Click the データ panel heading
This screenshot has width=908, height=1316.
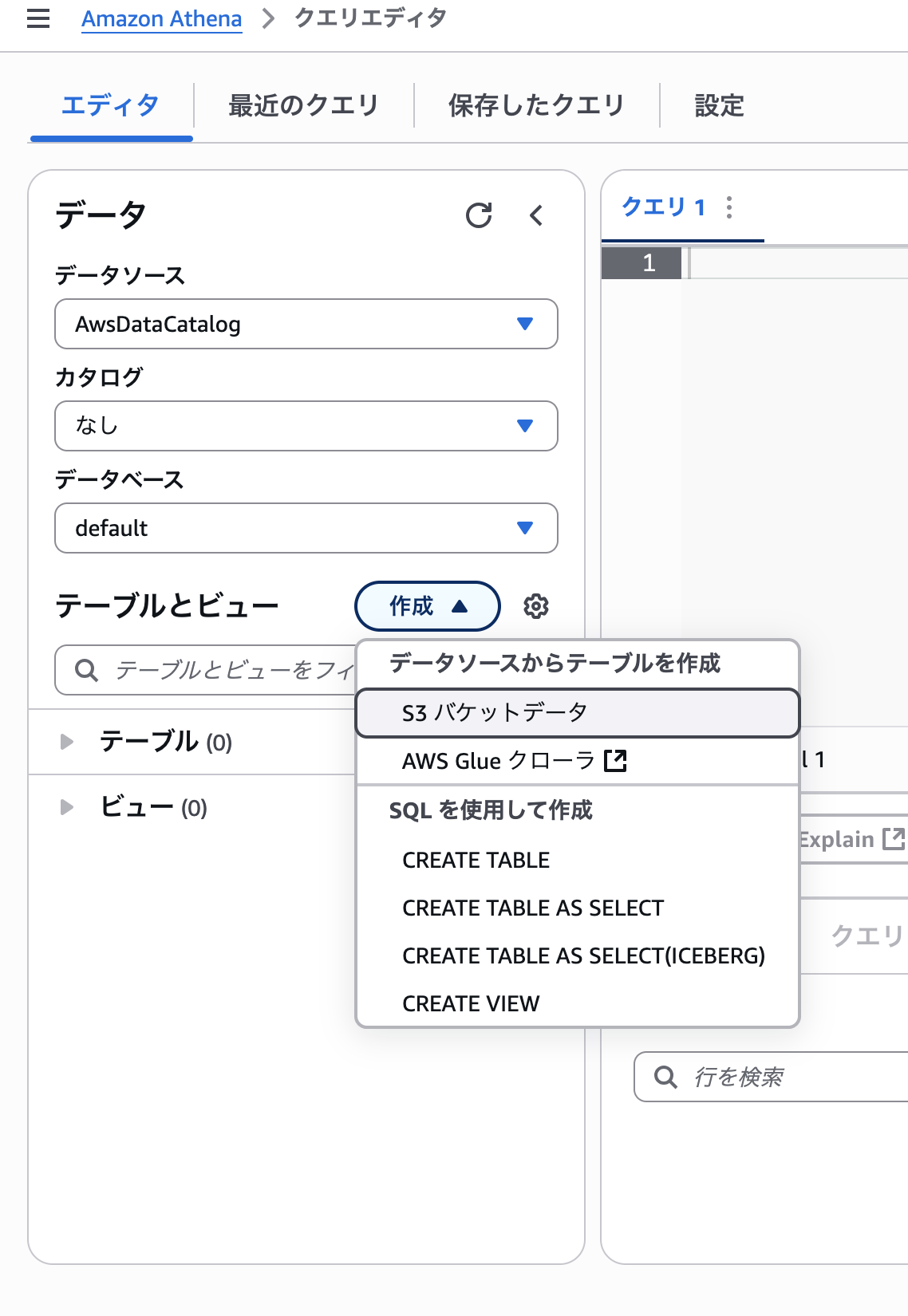pyautogui.click(x=101, y=215)
